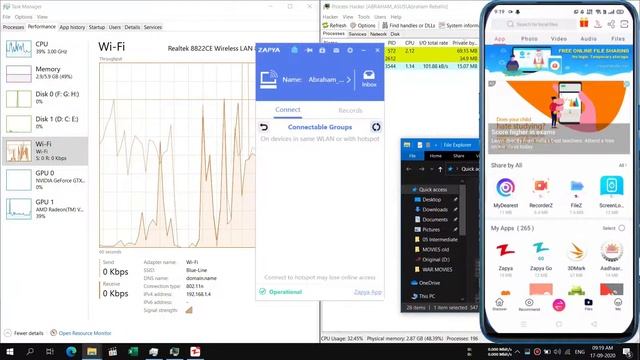This screenshot has height=360, width=640.
Task: Tap the MyDearest app icon on phone
Action: click(x=505, y=187)
